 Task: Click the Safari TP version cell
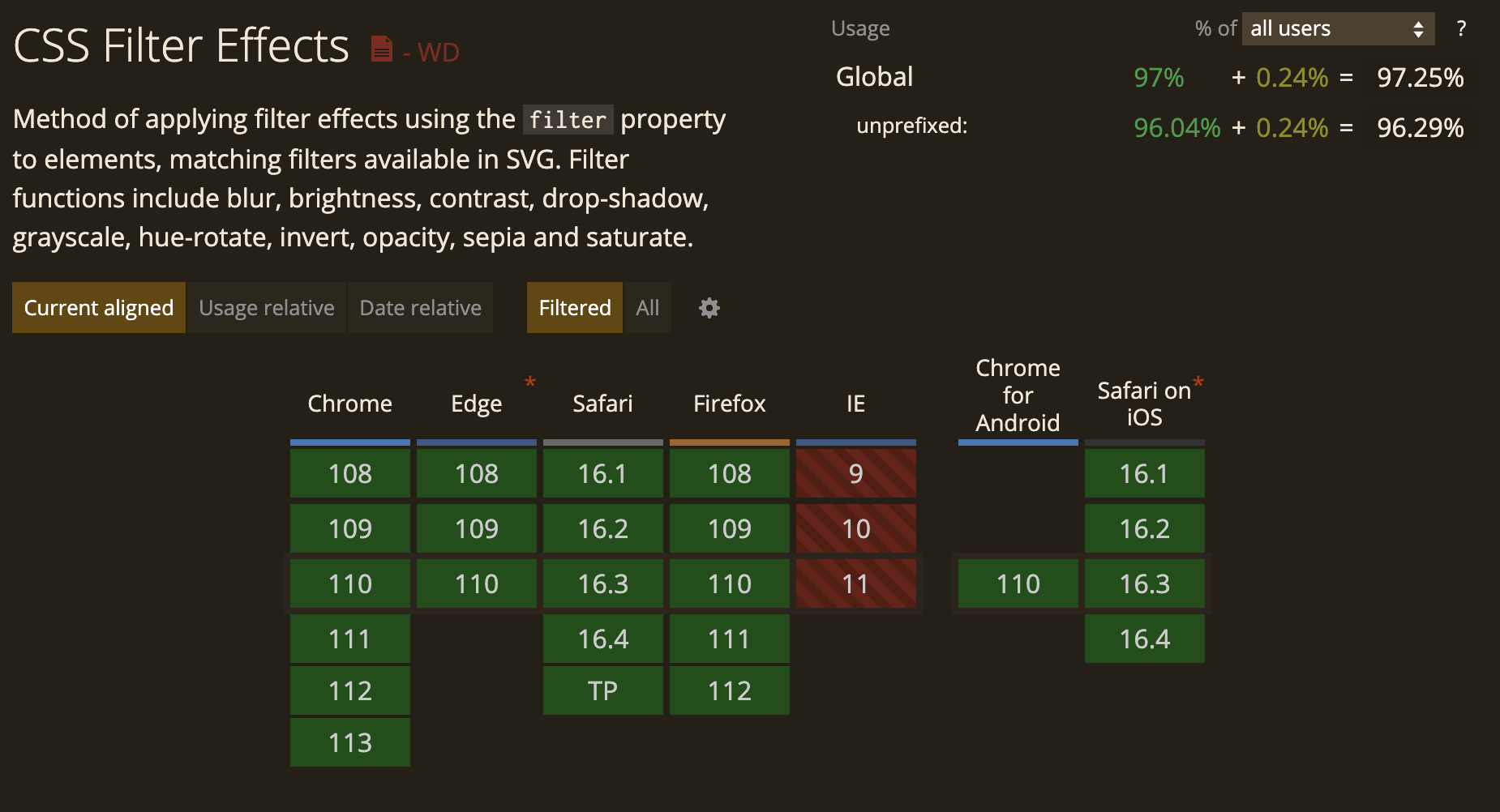coord(603,690)
